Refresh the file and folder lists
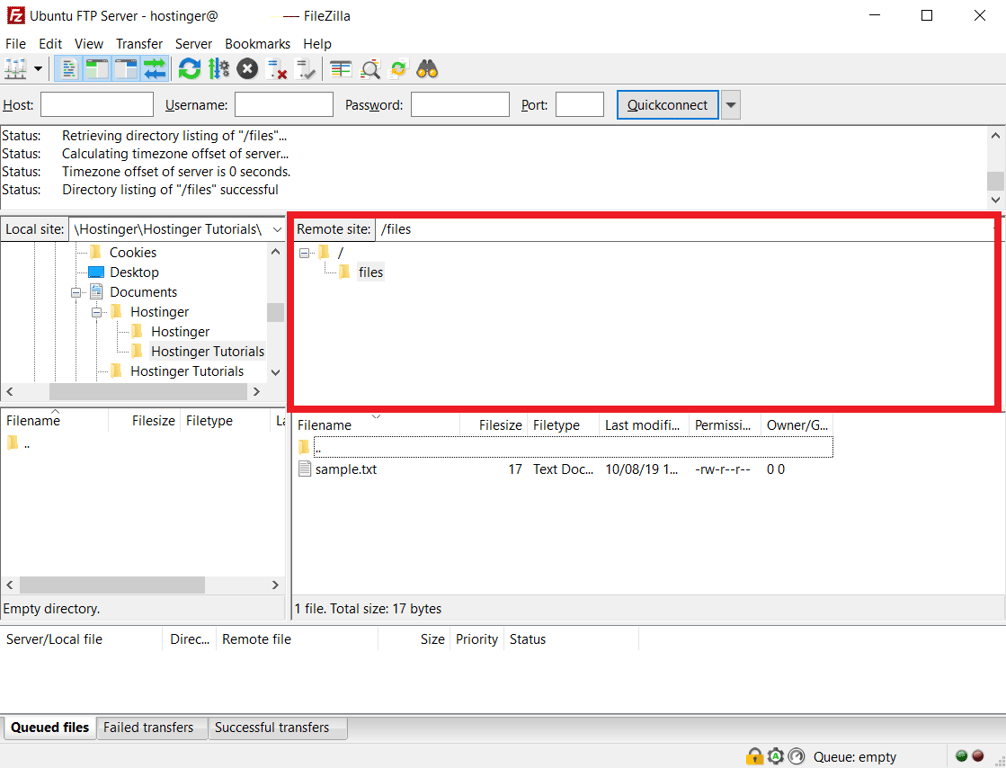 click(188, 68)
